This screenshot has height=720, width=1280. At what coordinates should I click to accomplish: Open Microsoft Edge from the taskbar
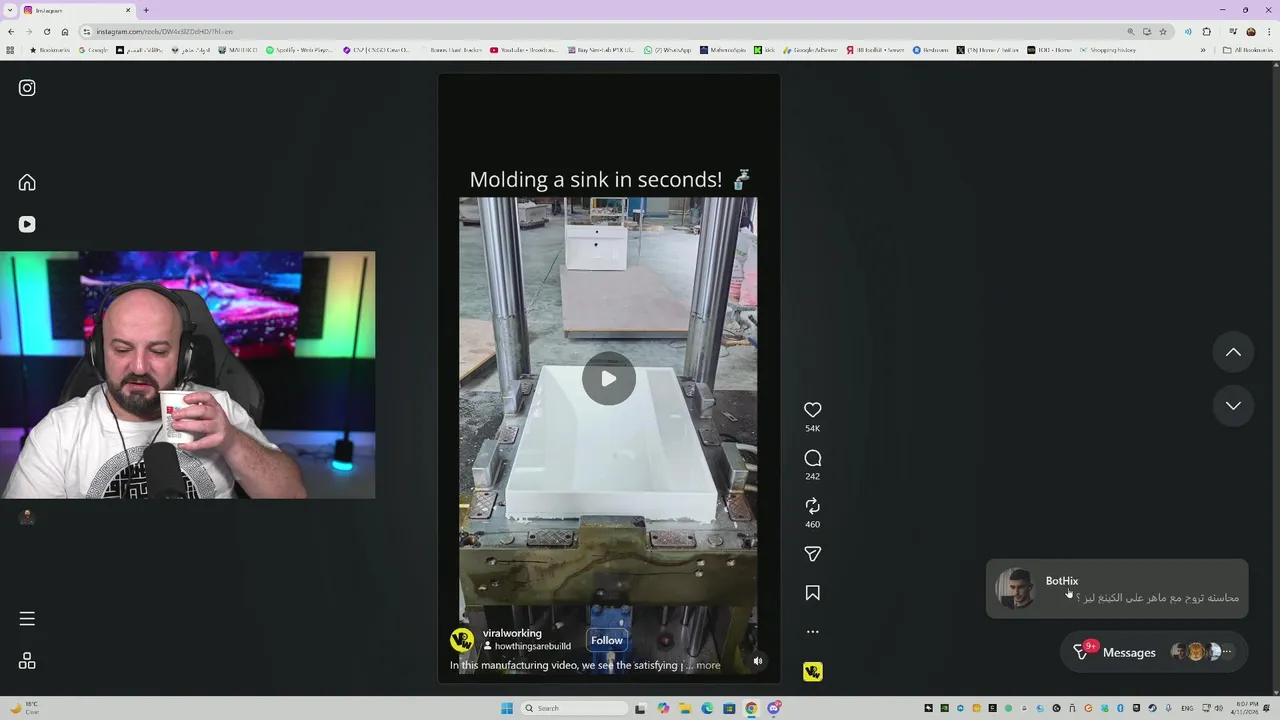tap(707, 708)
